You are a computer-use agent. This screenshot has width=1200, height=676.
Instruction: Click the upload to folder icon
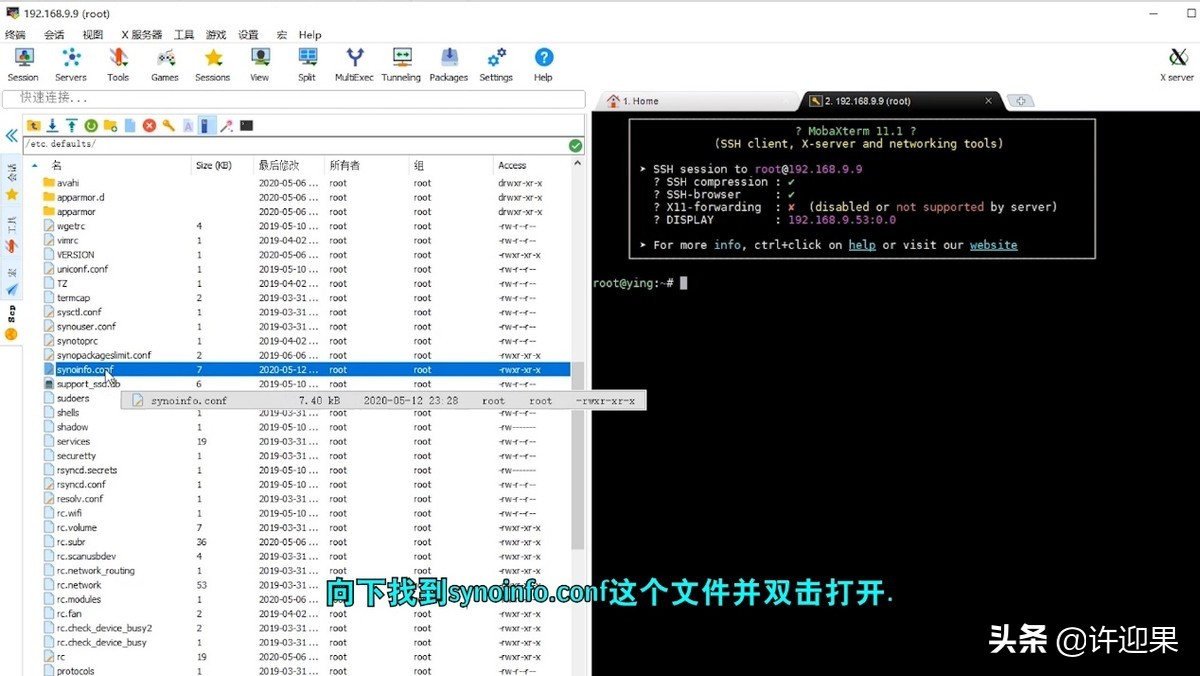pos(72,126)
